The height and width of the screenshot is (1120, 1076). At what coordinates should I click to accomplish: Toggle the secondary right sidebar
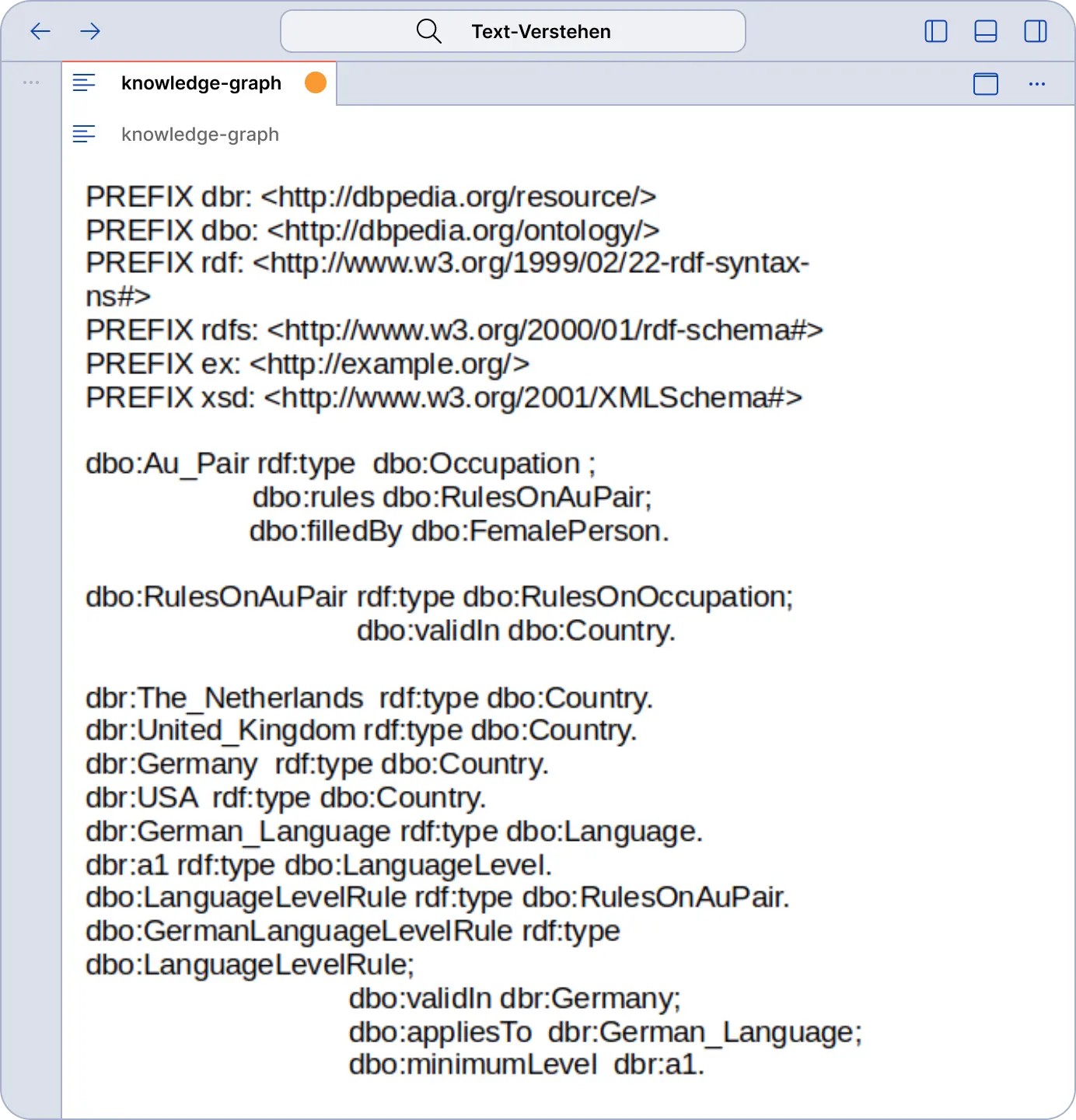[x=1035, y=31]
